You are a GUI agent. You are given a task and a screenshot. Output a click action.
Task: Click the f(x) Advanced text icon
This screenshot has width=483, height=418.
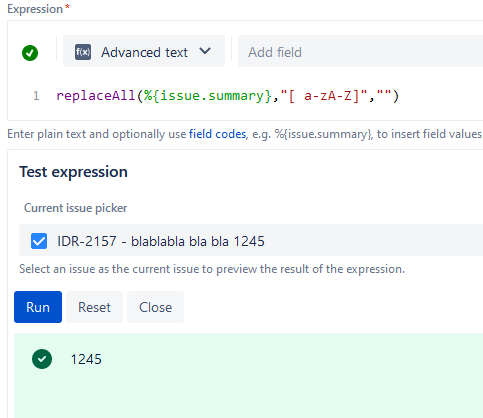click(83, 52)
